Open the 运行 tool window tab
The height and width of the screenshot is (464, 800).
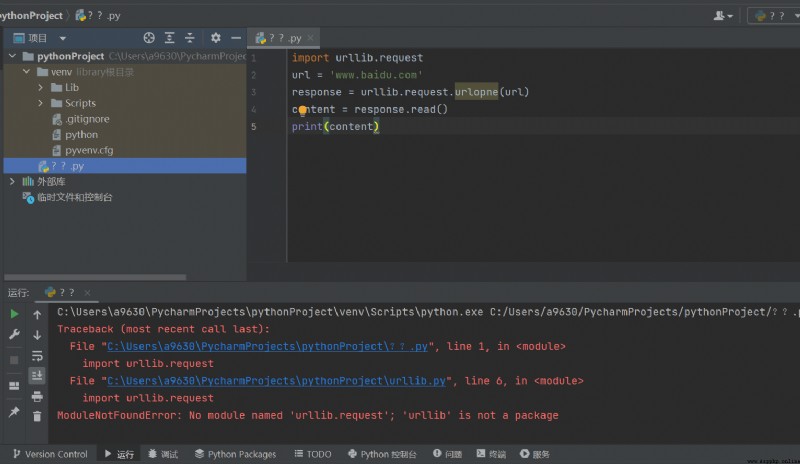tap(119, 454)
